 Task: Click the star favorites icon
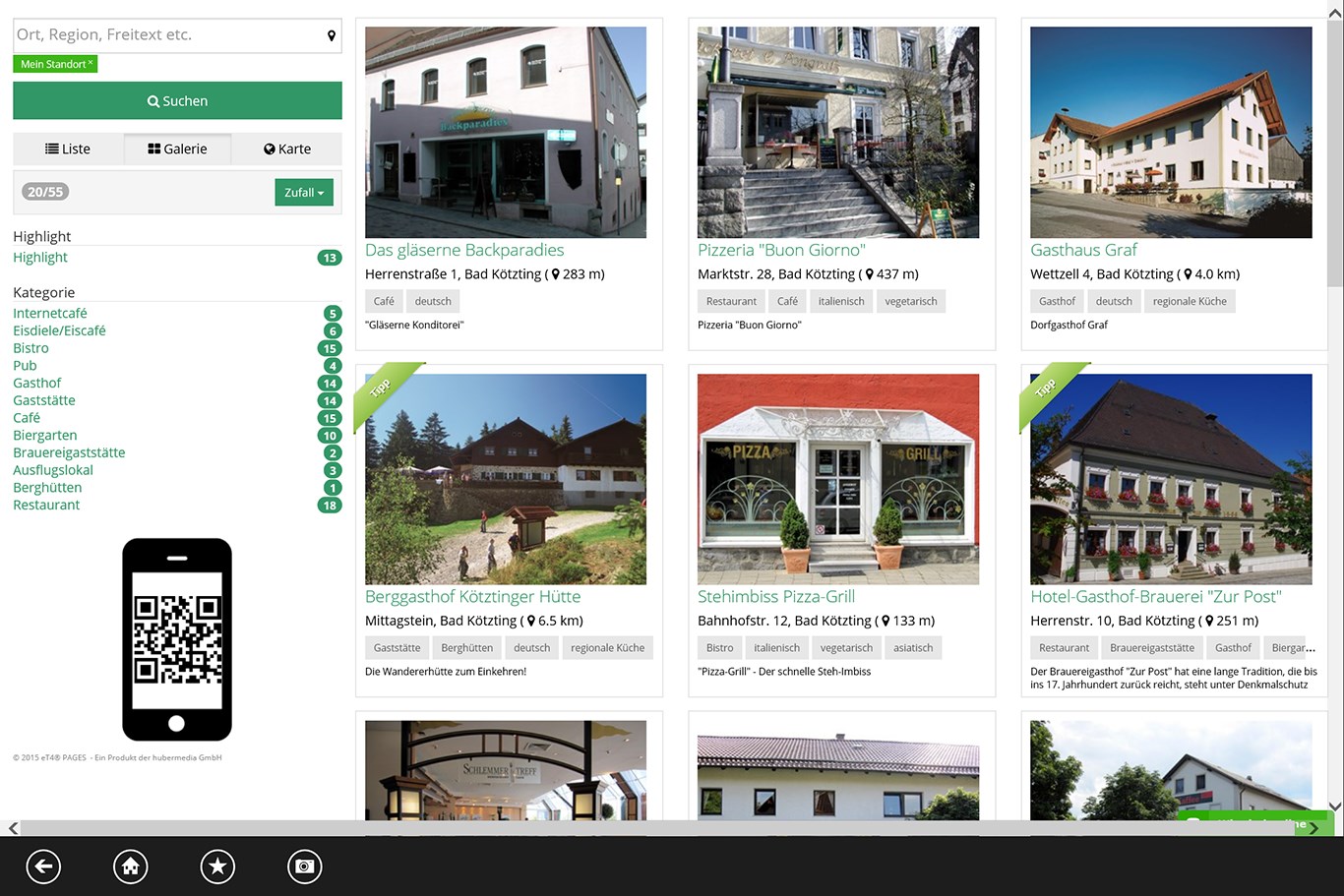(217, 866)
